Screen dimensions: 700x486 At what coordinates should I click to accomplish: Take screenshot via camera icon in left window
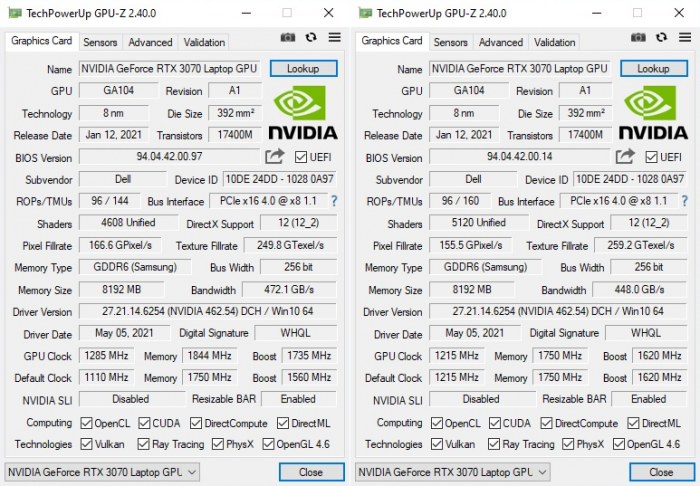(x=288, y=37)
